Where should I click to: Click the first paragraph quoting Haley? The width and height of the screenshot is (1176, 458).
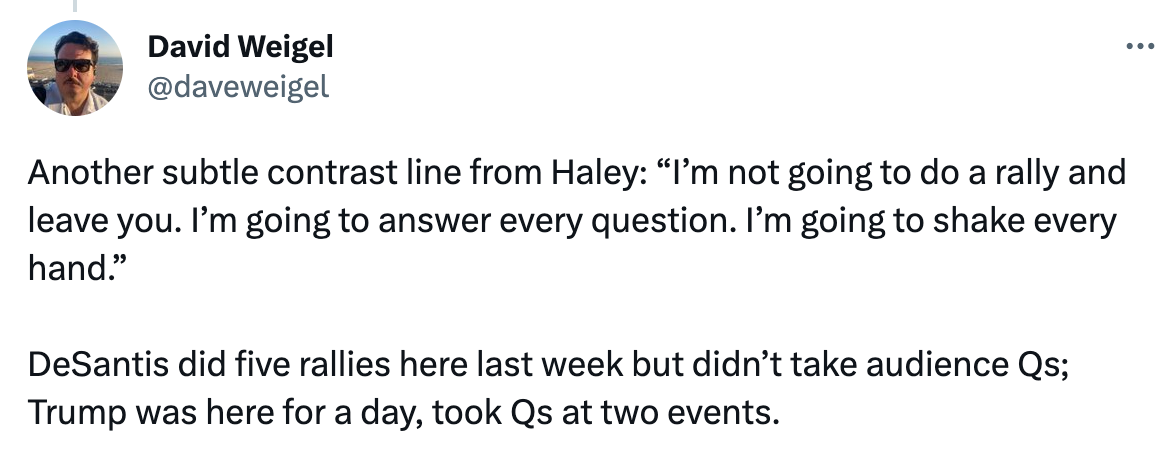[577, 220]
